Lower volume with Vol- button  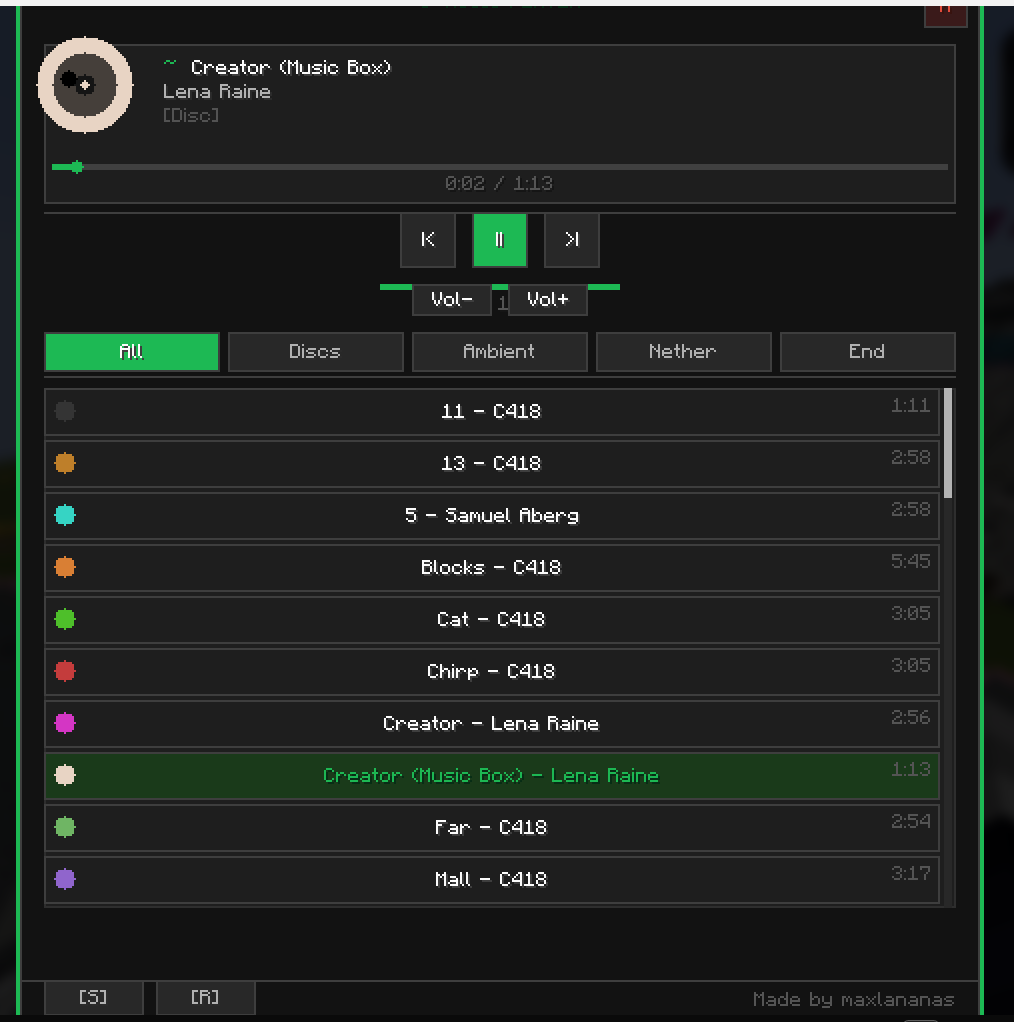tap(452, 300)
